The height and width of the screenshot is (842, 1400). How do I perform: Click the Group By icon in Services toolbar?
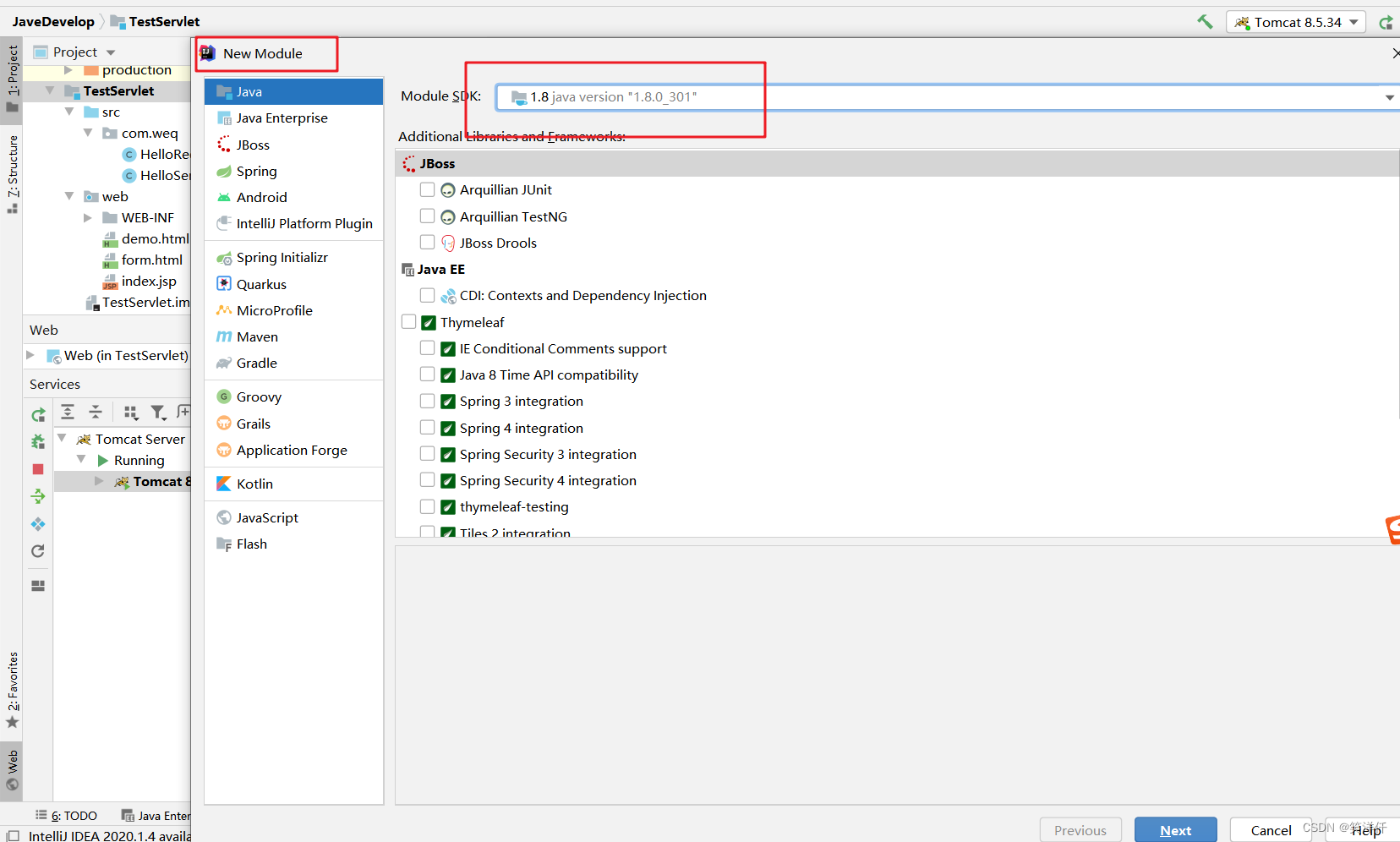coord(130,412)
